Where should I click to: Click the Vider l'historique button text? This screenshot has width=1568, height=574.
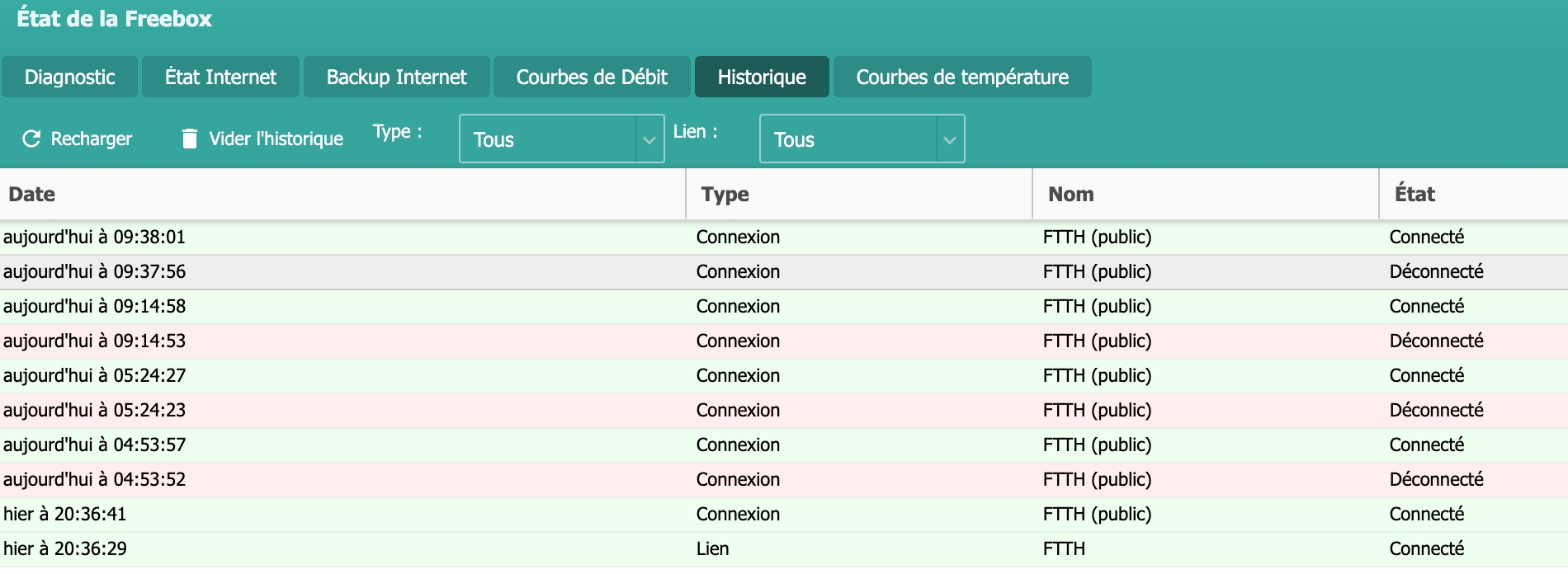(276, 139)
